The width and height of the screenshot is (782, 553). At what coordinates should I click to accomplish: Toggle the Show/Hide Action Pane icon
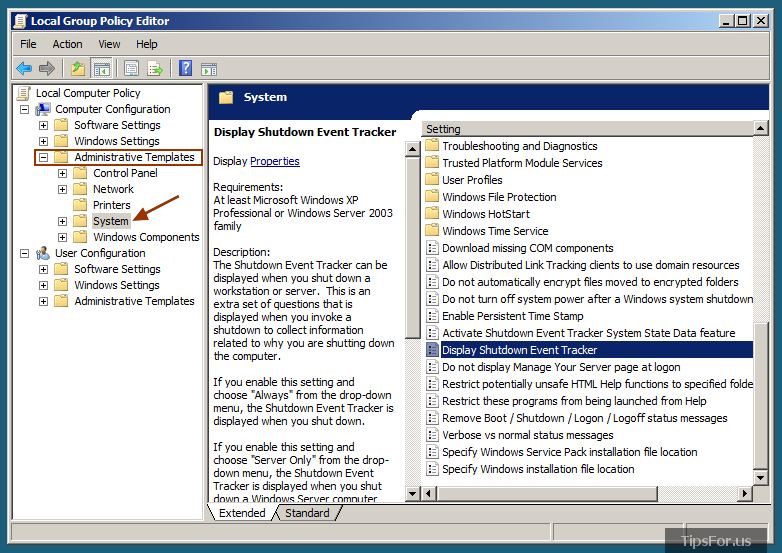(x=209, y=69)
